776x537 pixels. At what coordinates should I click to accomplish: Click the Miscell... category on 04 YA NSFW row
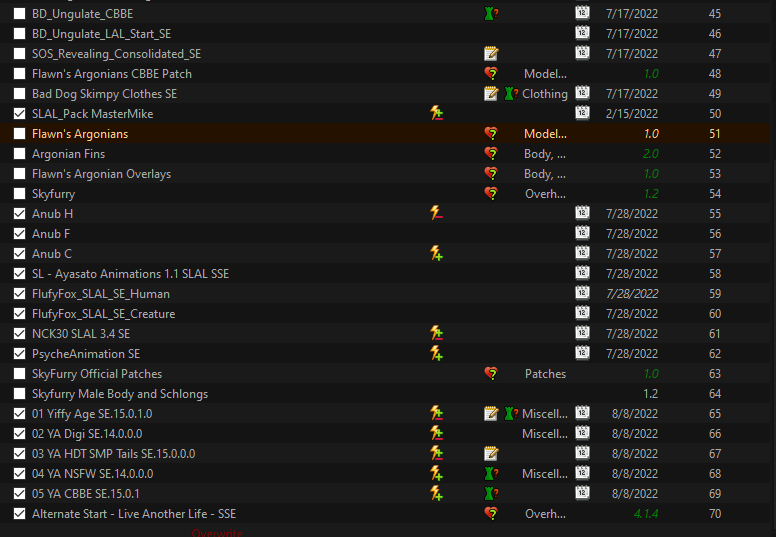coord(545,474)
